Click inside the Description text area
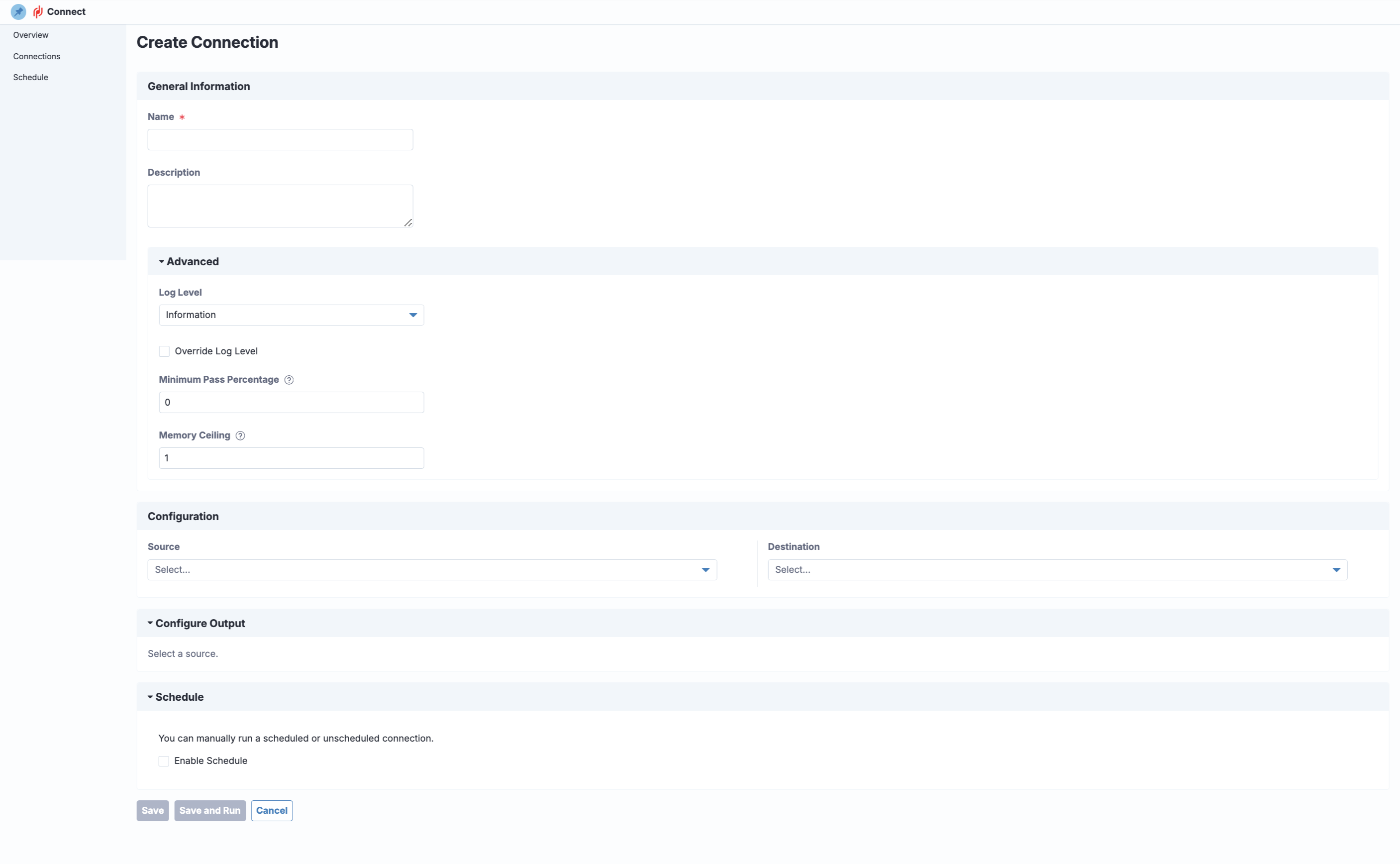This screenshot has height=864, width=1400. [x=279, y=205]
